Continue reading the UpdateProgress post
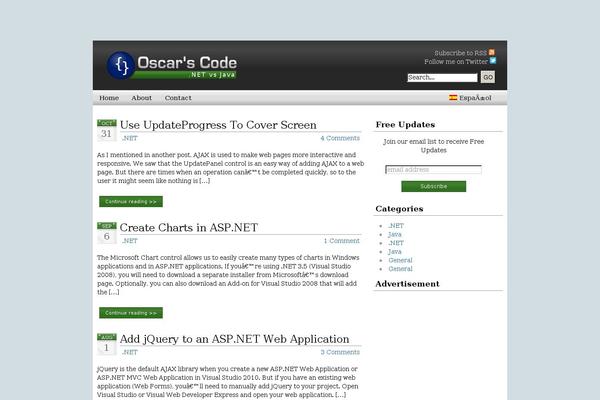600x400 pixels. 131,201
